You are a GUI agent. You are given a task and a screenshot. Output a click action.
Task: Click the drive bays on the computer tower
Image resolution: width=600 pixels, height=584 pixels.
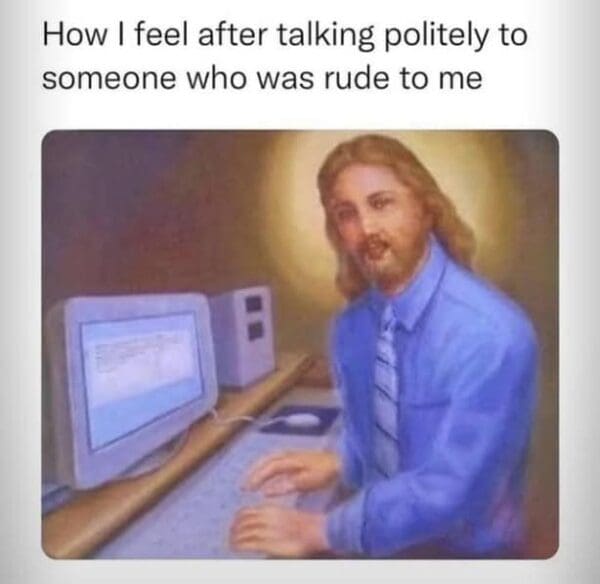[255, 318]
